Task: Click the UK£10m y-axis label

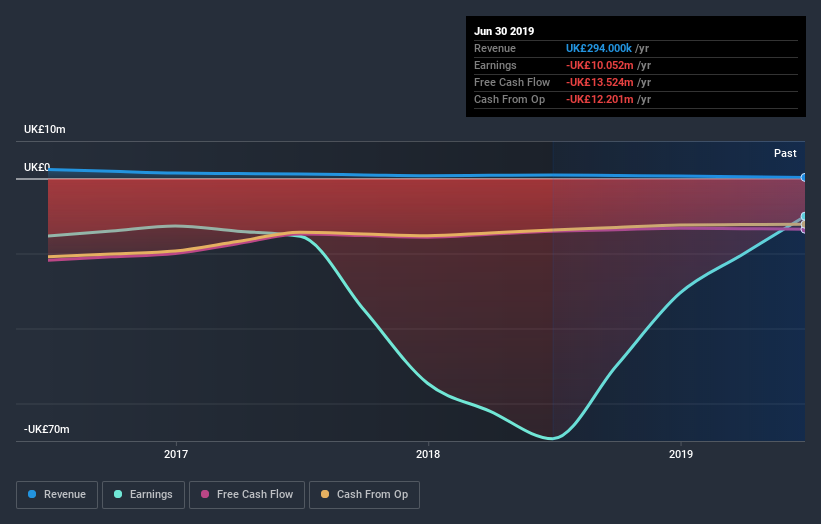Action: tap(45, 129)
